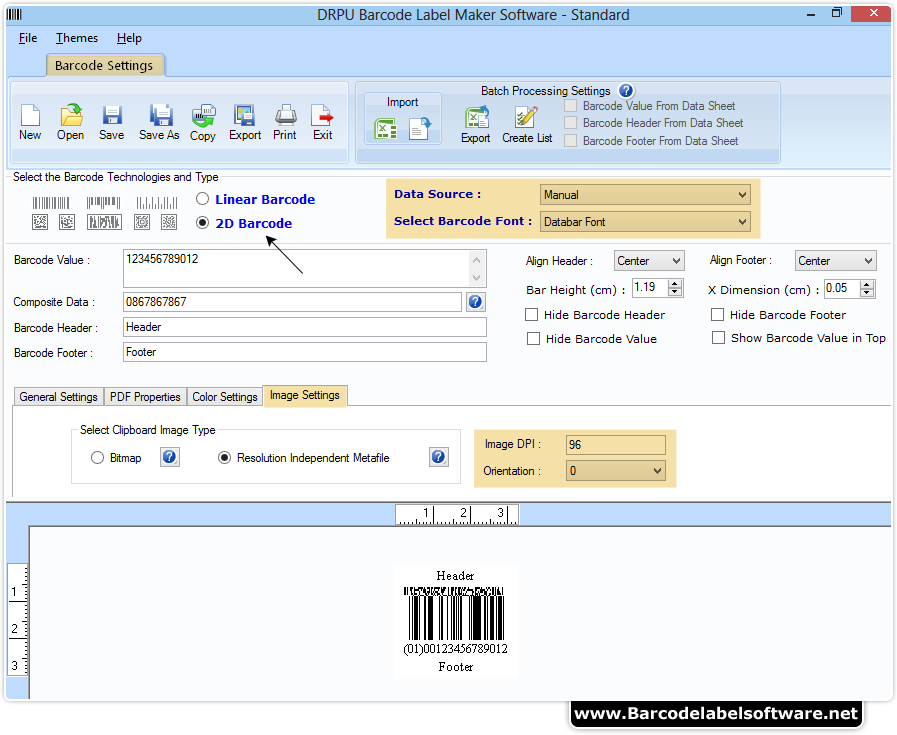Open the Orientation dropdown
897x735 pixels.
point(616,471)
